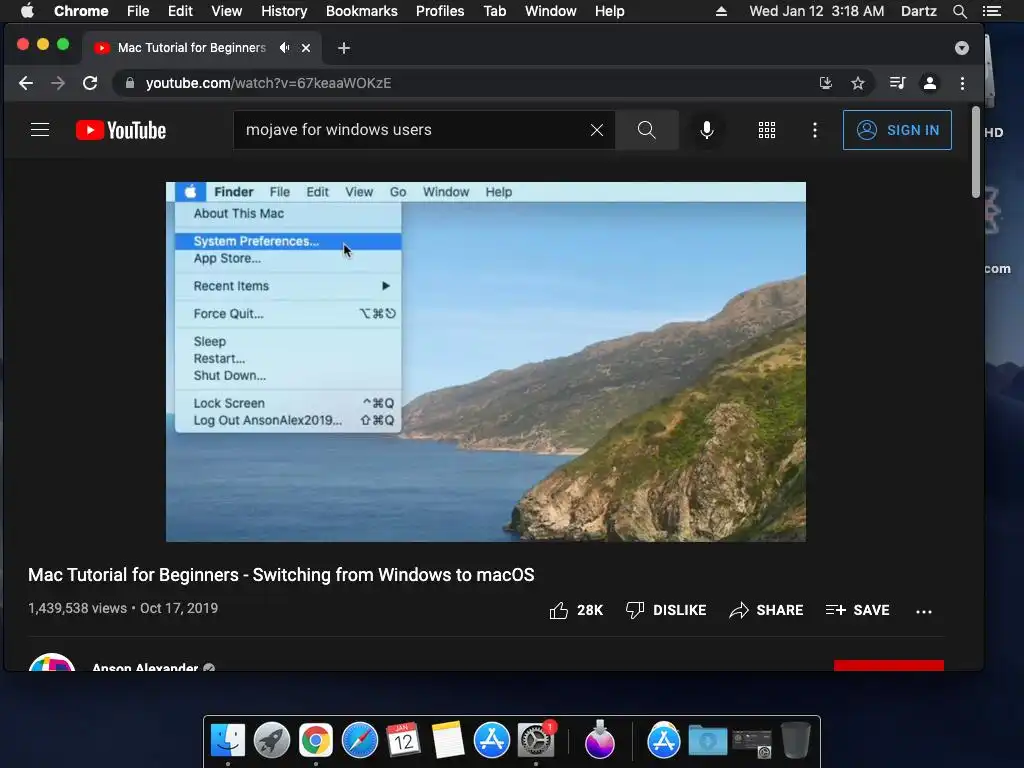Click the date and time clock
The height and width of the screenshot is (768, 1024).
point(816,11)
